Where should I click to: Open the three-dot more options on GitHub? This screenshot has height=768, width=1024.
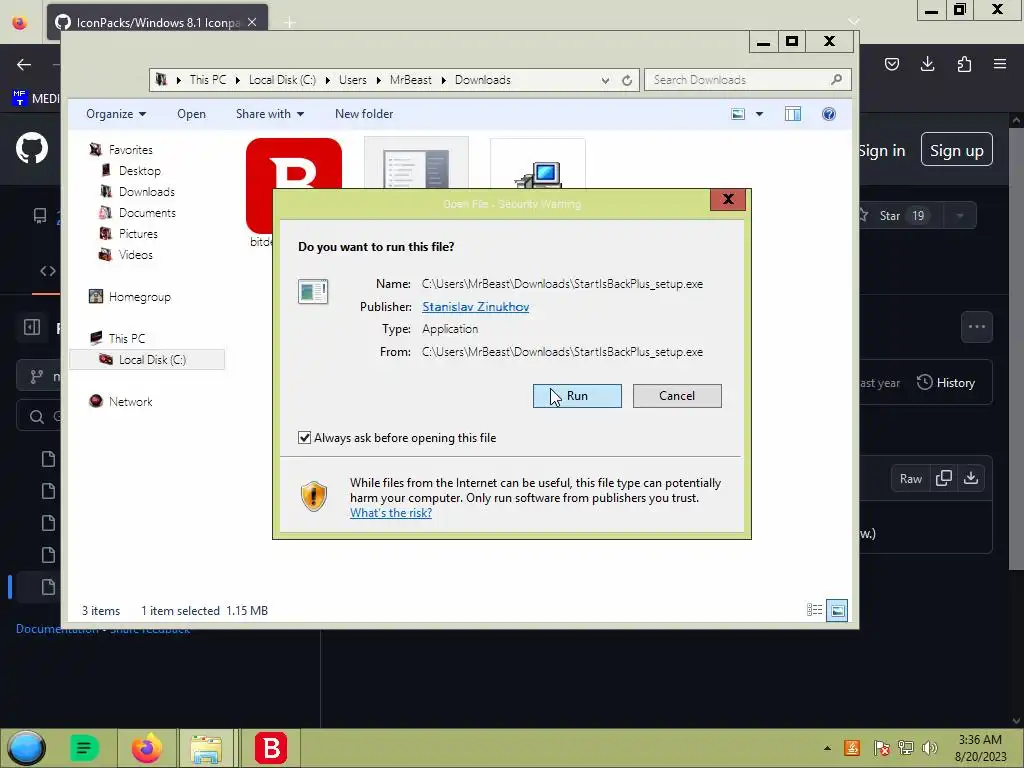[x=977, y=327]
